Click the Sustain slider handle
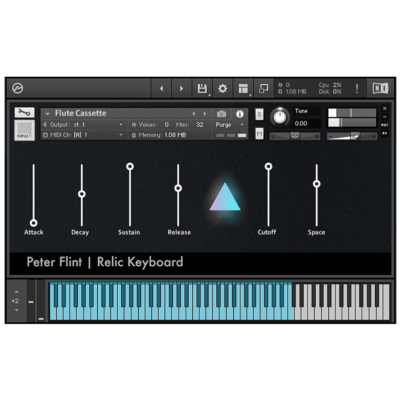The height and width of the screenshot is (400, 400). point(130,166)
